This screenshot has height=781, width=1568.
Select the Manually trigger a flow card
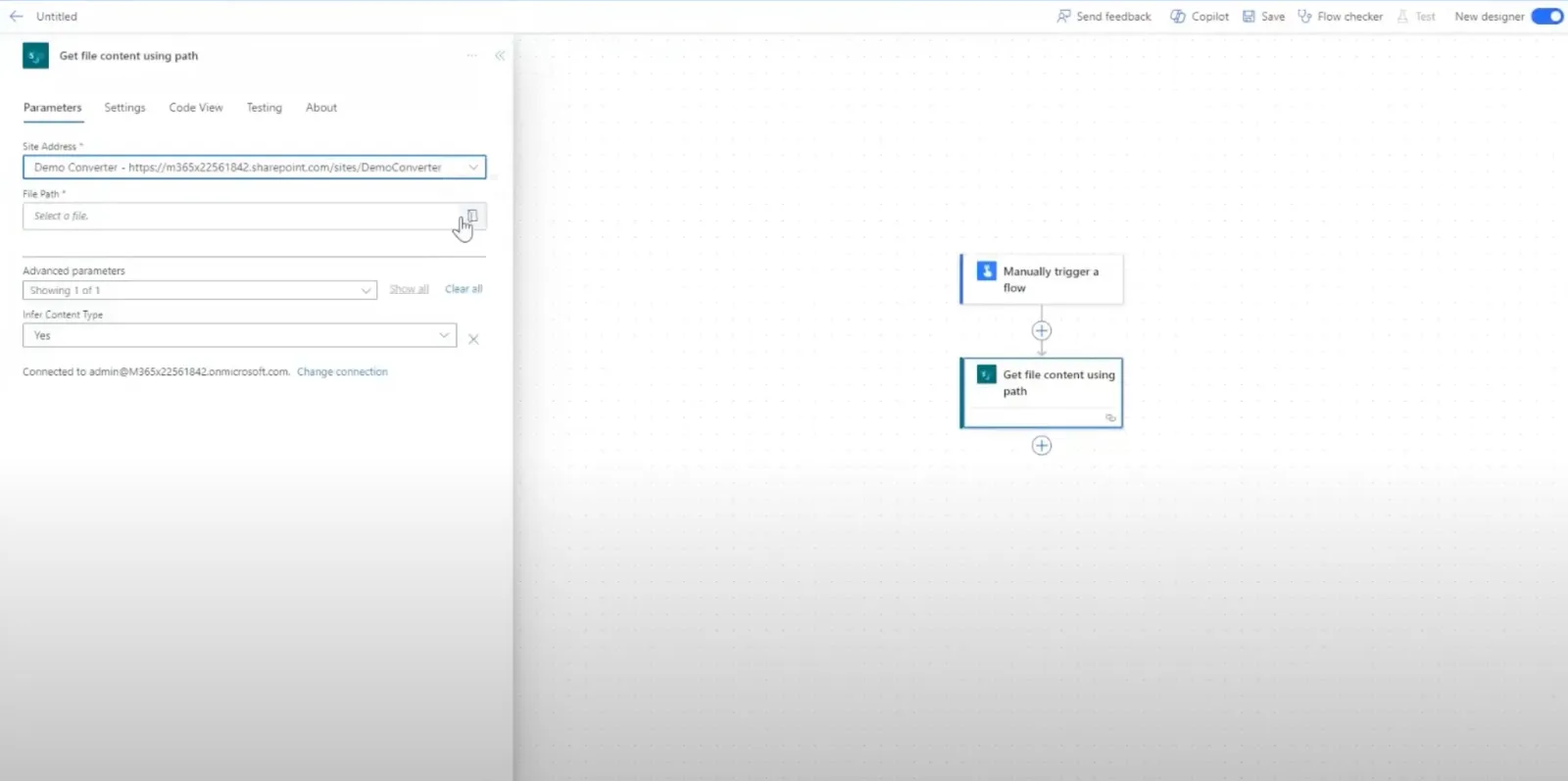tap(1042, 279)
